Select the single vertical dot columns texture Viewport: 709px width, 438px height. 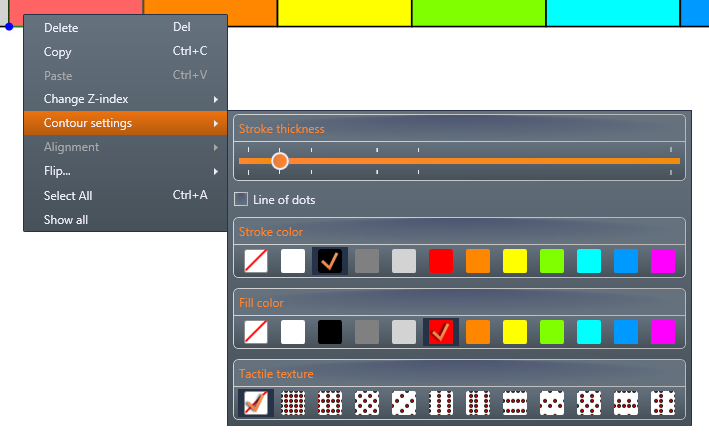(x=441, y=403)
